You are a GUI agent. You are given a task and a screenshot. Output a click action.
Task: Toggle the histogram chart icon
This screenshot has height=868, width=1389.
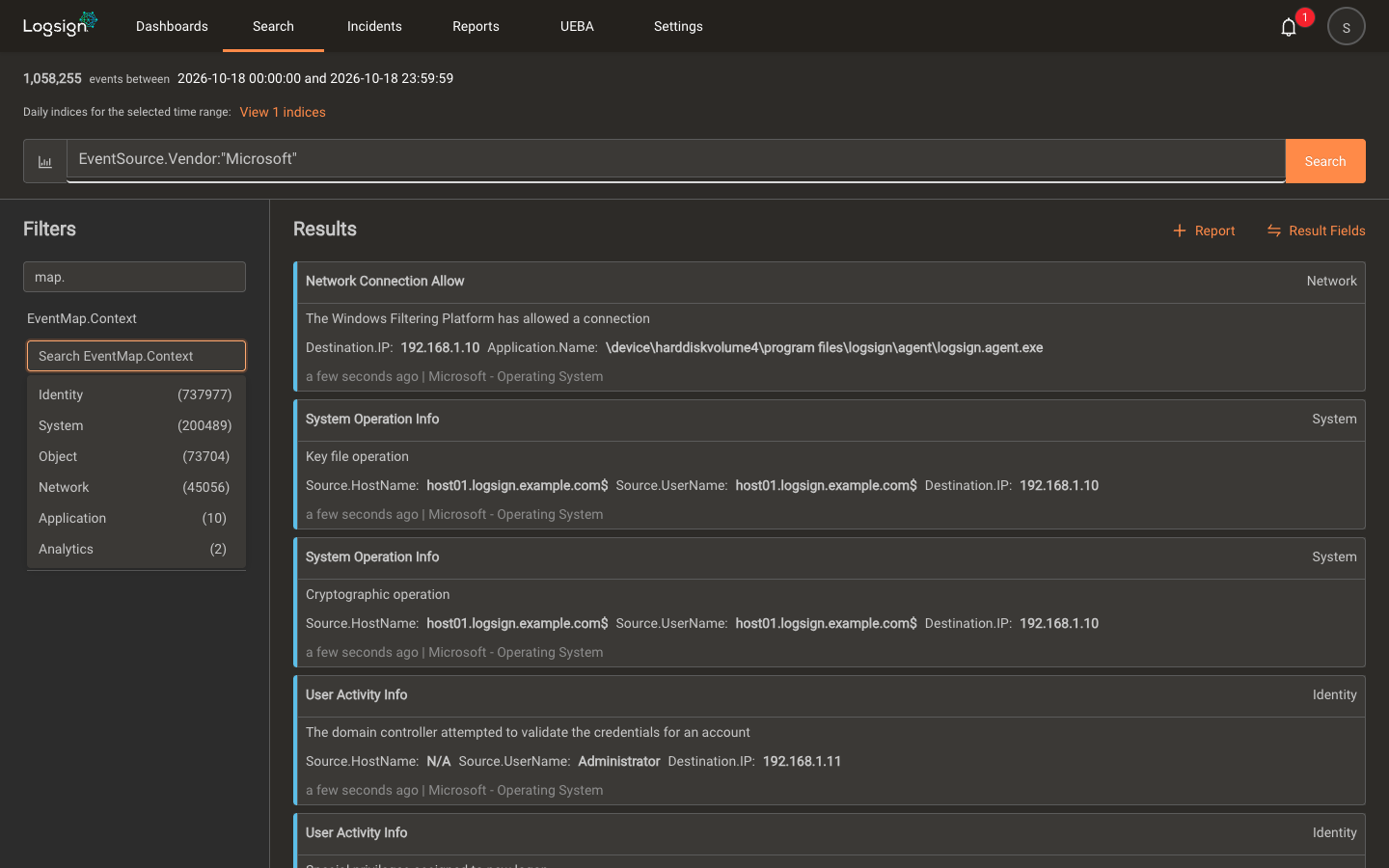(x=45, y=162)
